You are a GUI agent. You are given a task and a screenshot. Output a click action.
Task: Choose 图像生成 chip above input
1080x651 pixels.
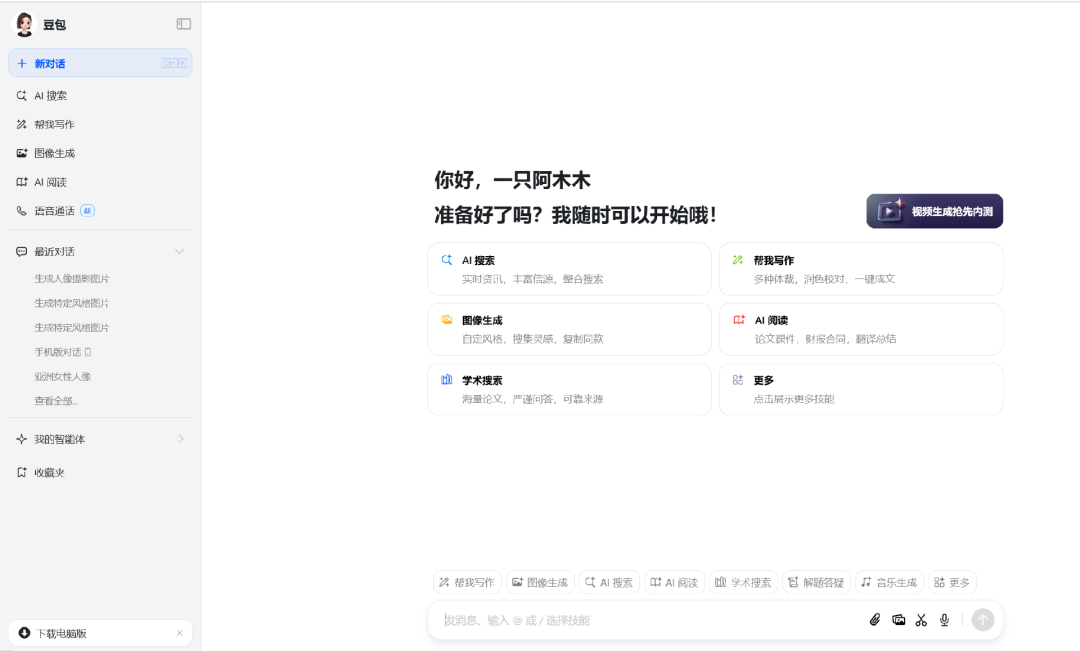[540, 582]
